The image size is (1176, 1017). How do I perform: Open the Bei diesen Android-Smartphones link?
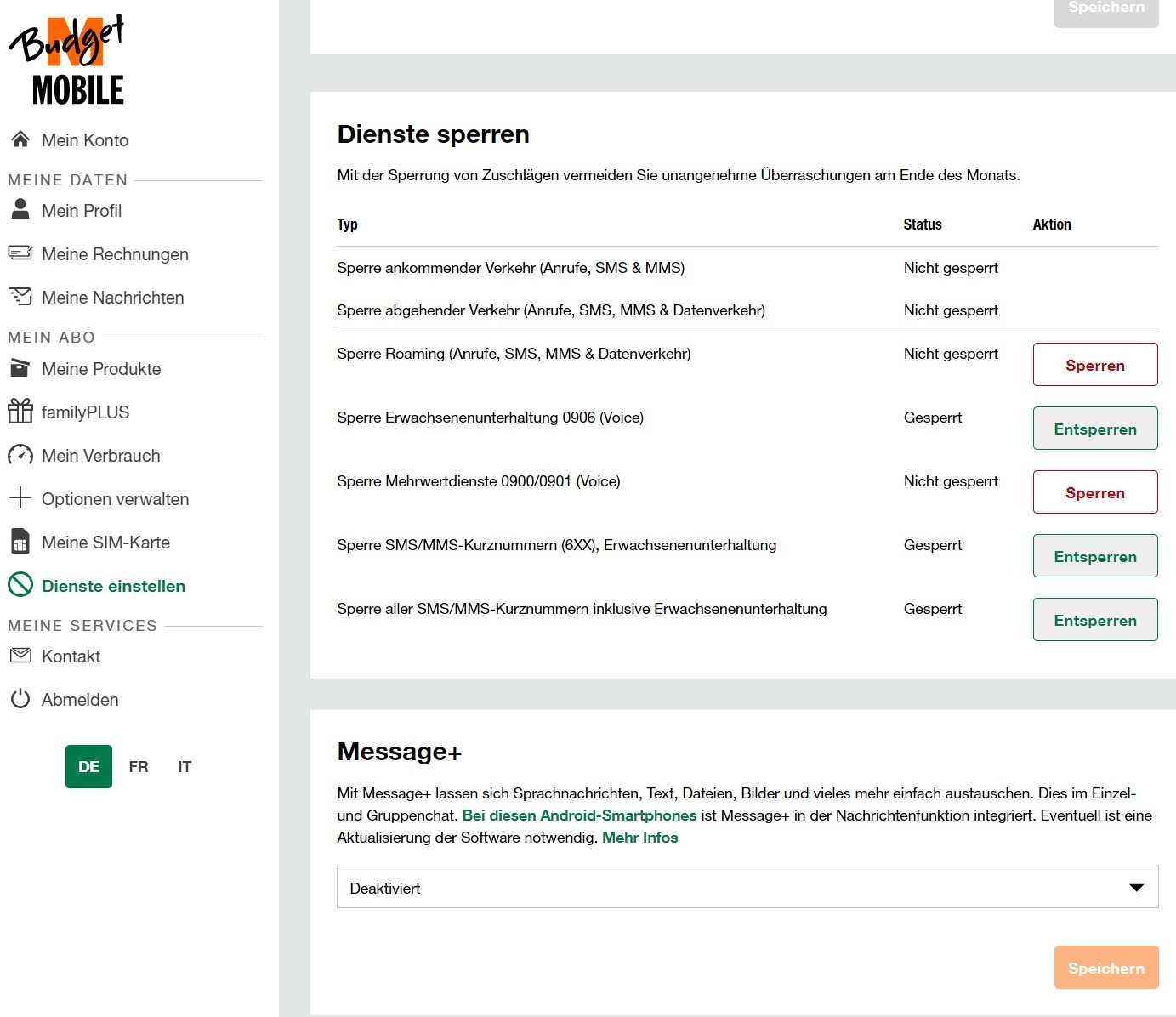(579, 815)
